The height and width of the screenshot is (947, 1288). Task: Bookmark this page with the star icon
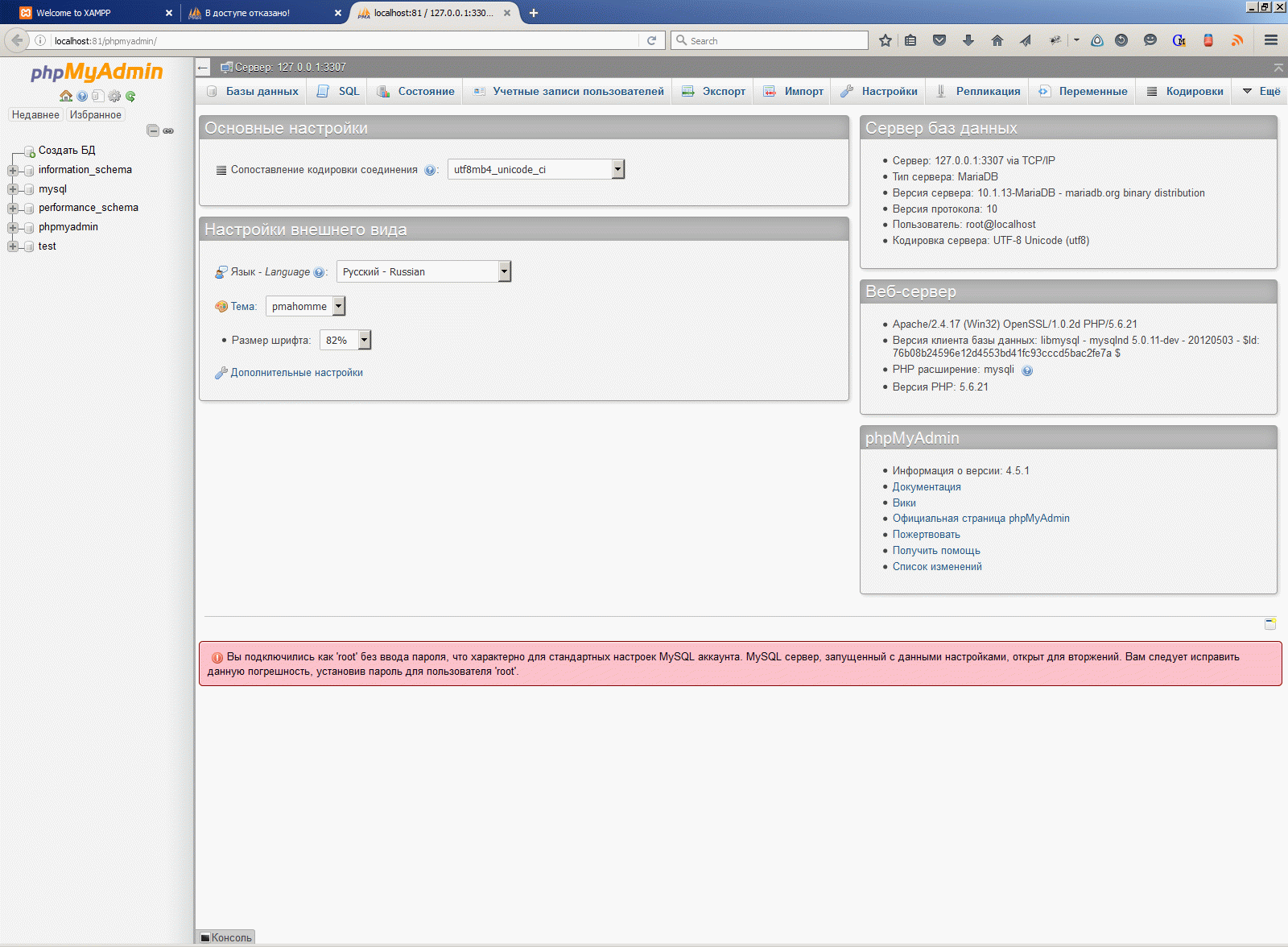[x=885, y=40]
